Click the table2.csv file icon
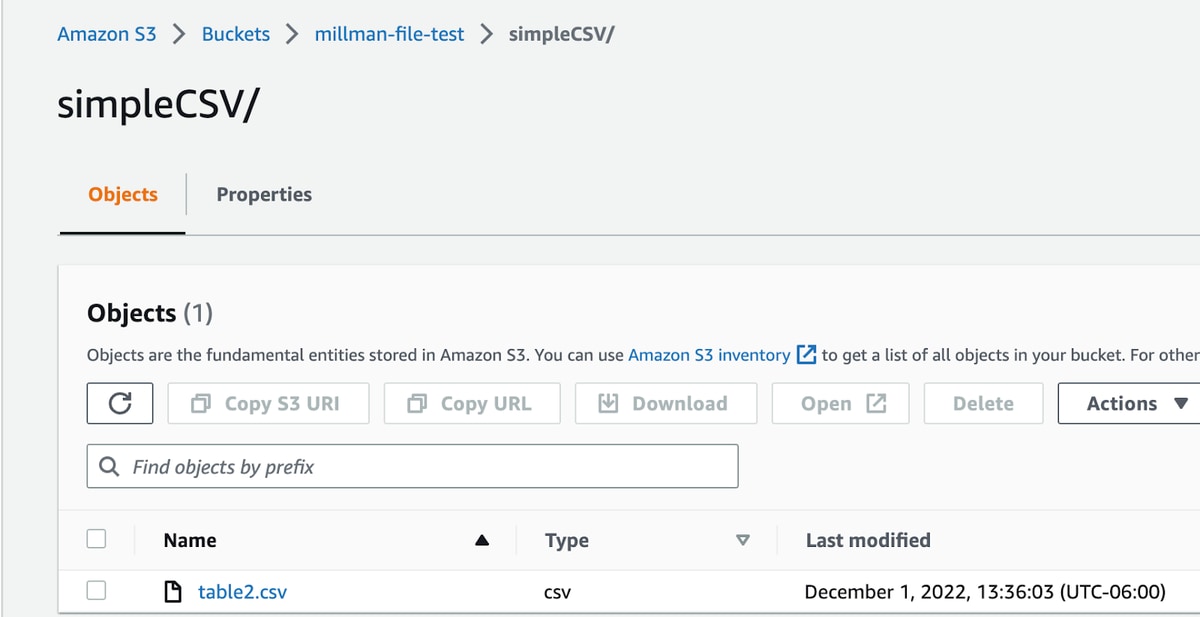The width and height of the screenshot is (1200, 617). [173, 592]
